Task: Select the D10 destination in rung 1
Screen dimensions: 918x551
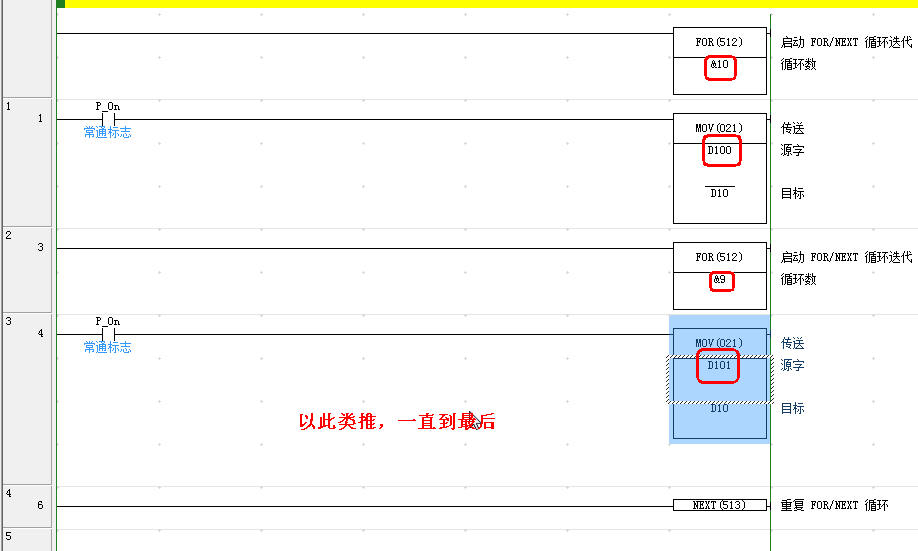Action: pyautogui.click(x=719, y=193)
